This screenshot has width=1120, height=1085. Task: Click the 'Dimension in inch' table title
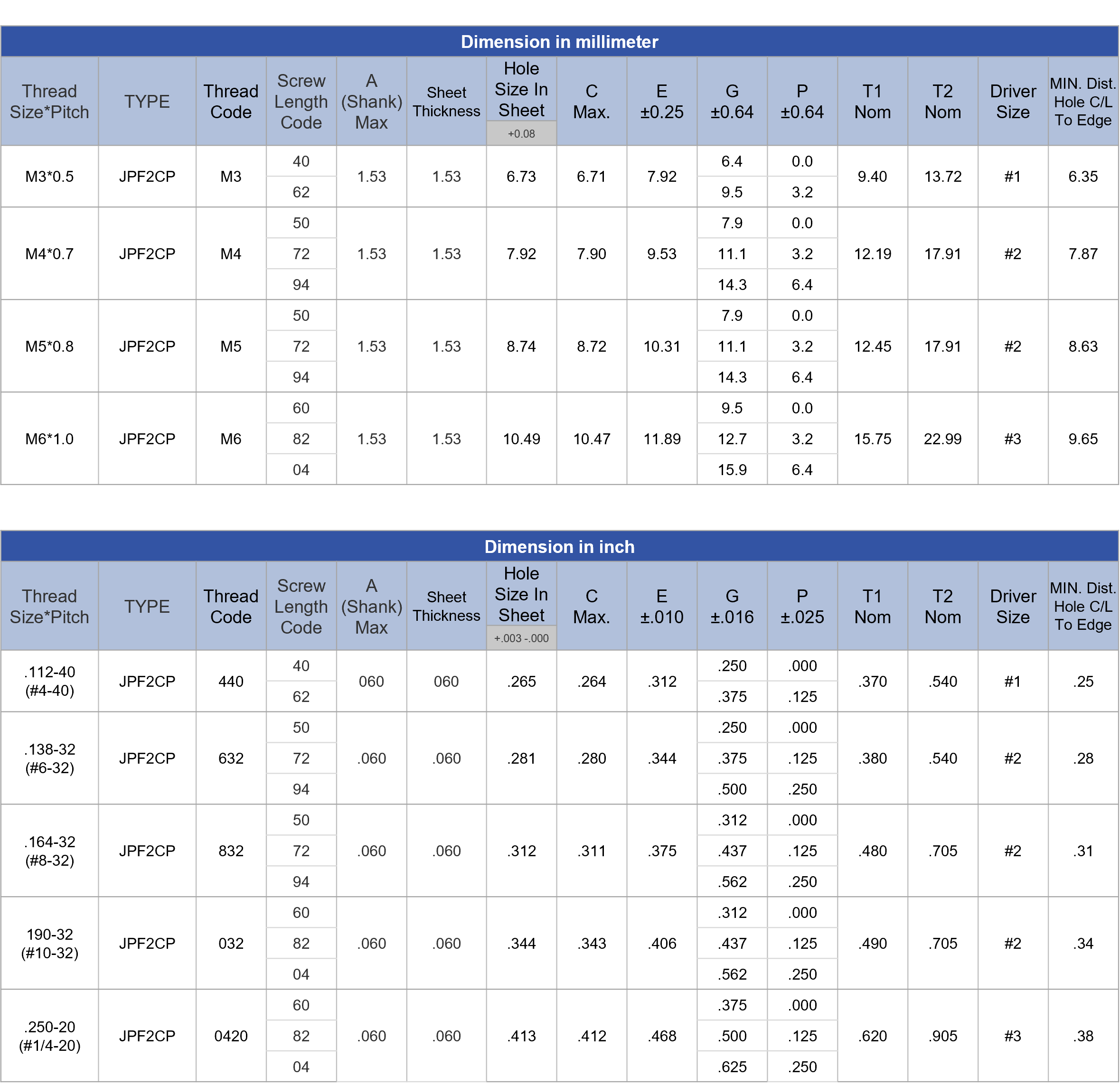(x=559, y=547)
